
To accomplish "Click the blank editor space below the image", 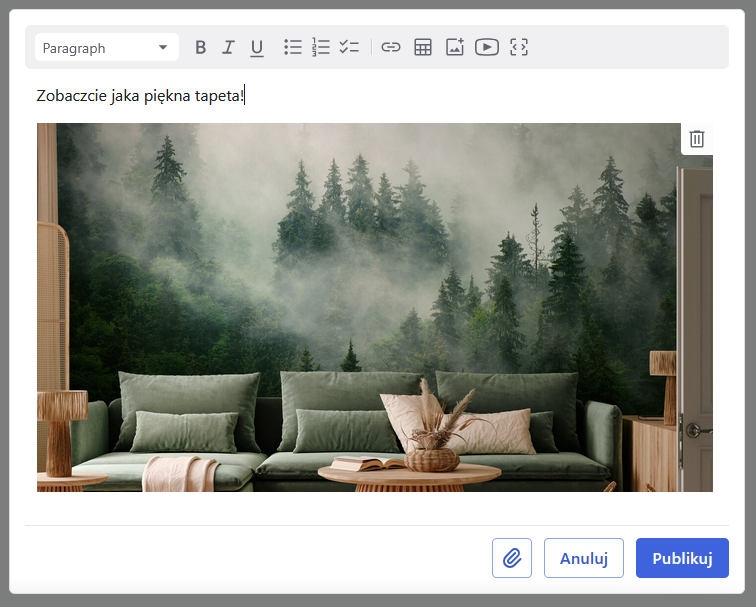I will pyautogui.click(x=374, y=508).
